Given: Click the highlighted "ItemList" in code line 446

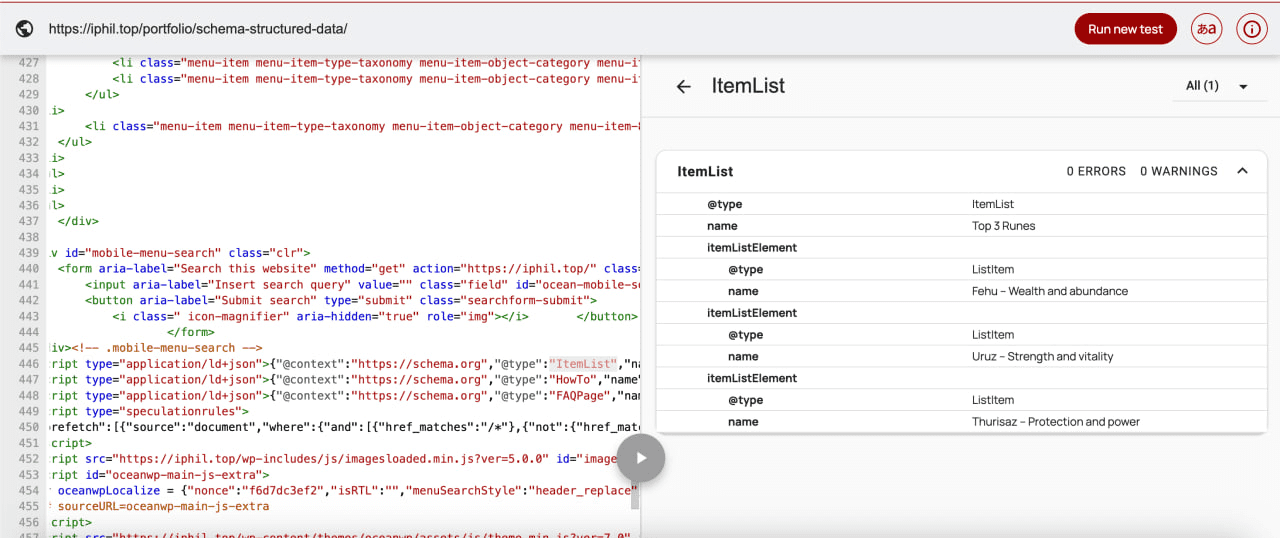Looking at the screenshot, I should [584, 364].
